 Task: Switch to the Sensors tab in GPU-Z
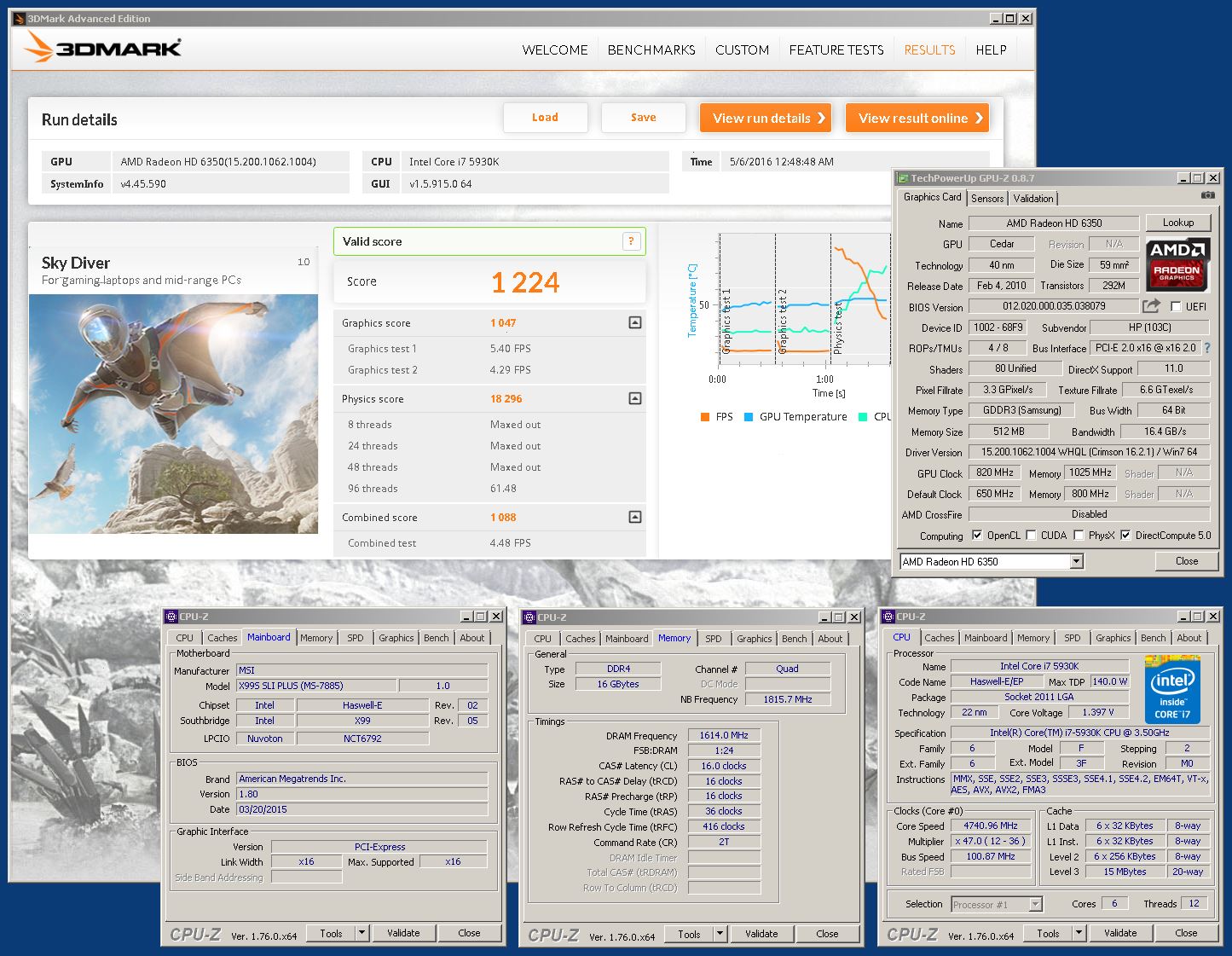click(987, 199)
